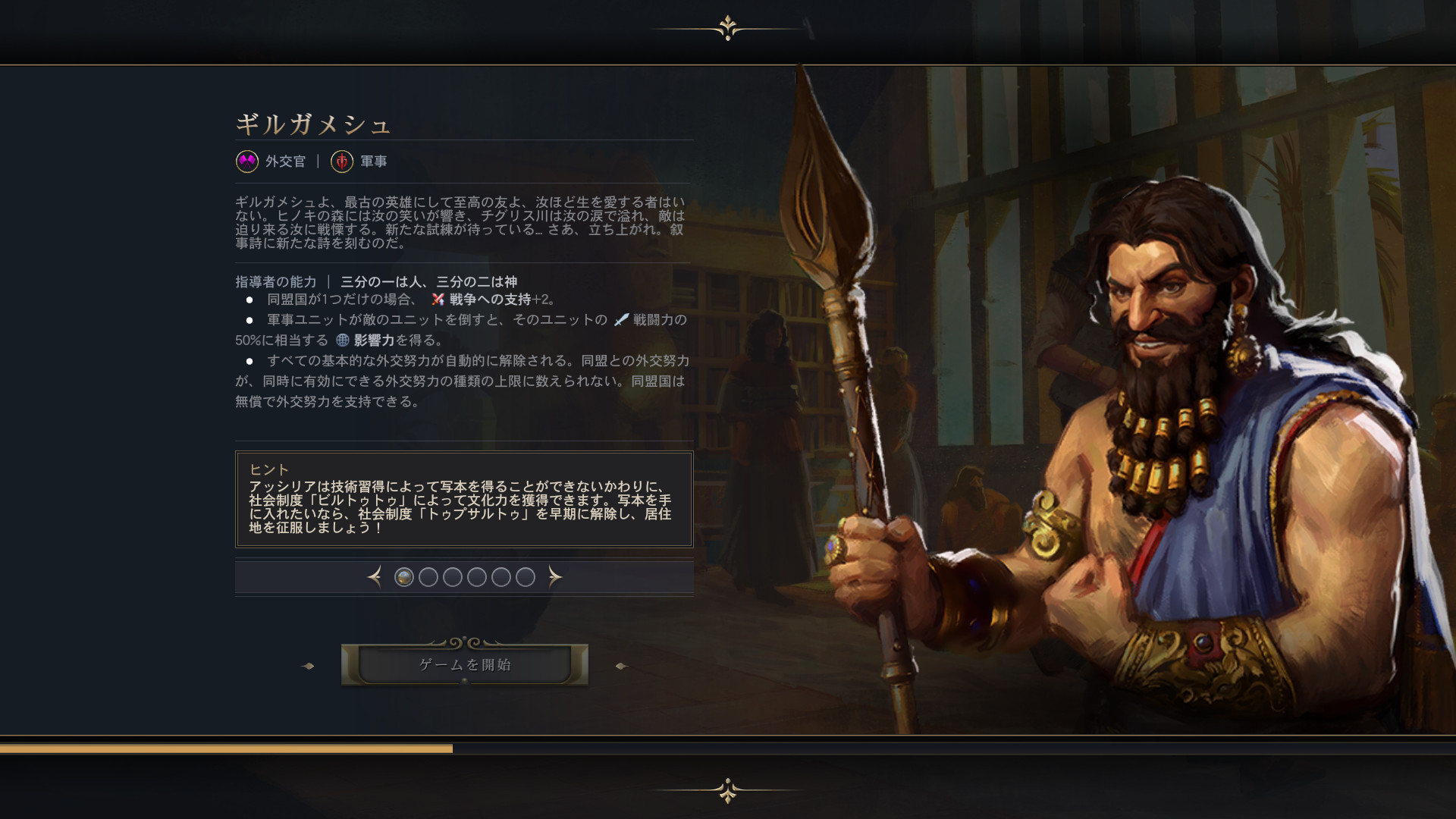Select the first hint page dot

pyautogui.click(x=404, y=577)
